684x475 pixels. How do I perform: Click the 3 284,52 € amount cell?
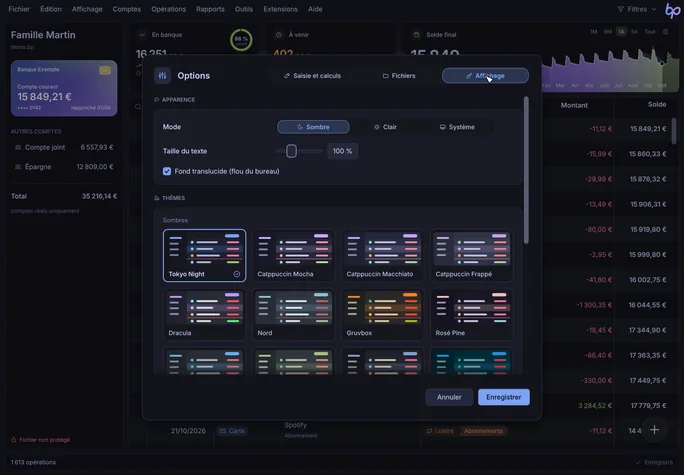point(595,406)
